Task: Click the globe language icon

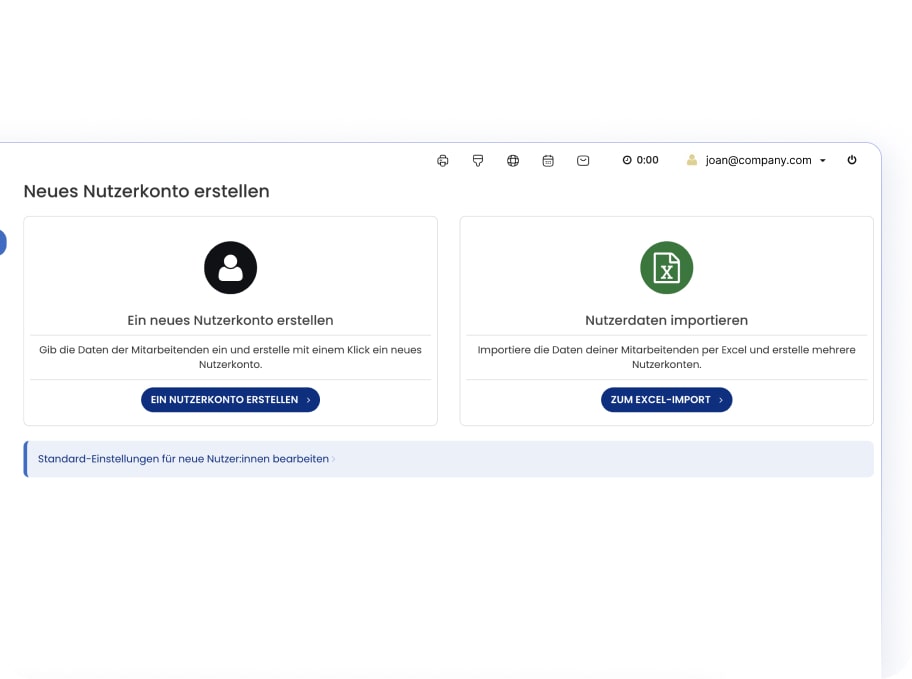Action: point(513,160)
